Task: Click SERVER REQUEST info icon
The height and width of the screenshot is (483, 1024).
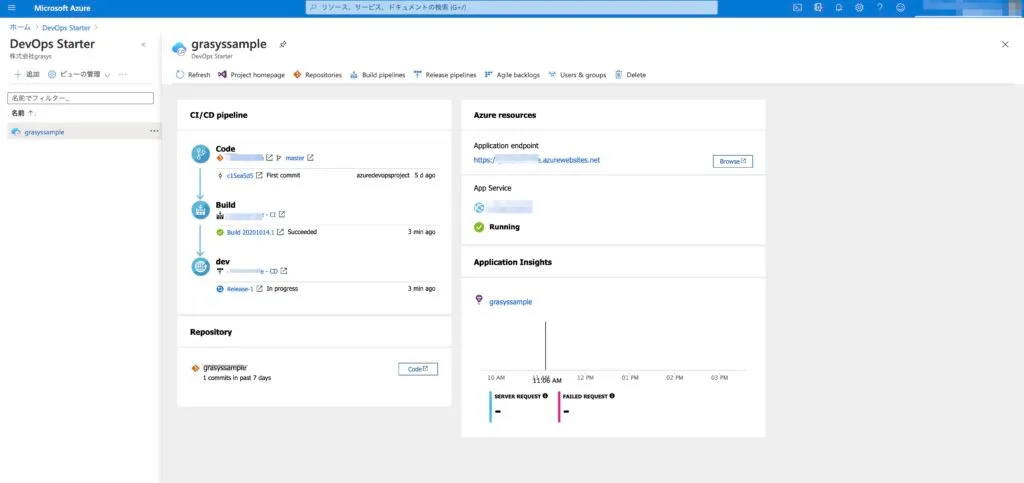Action: 545,396
